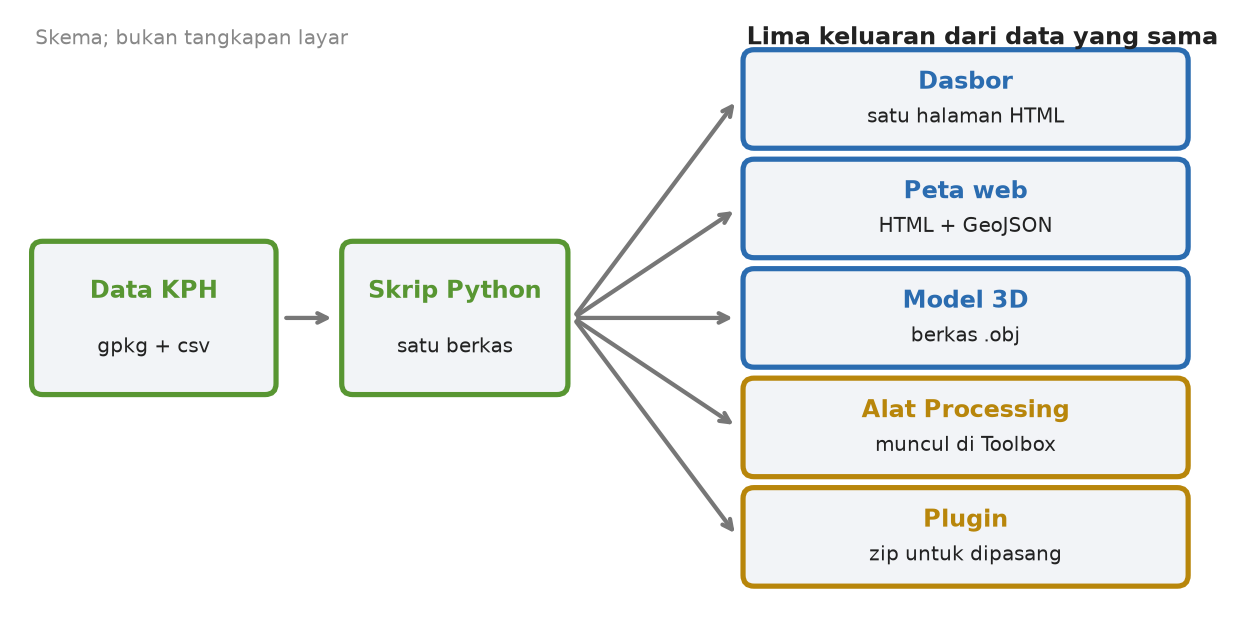Click the "satu berkas" label
Screen dimensions: 1235x636
point(455,346)
